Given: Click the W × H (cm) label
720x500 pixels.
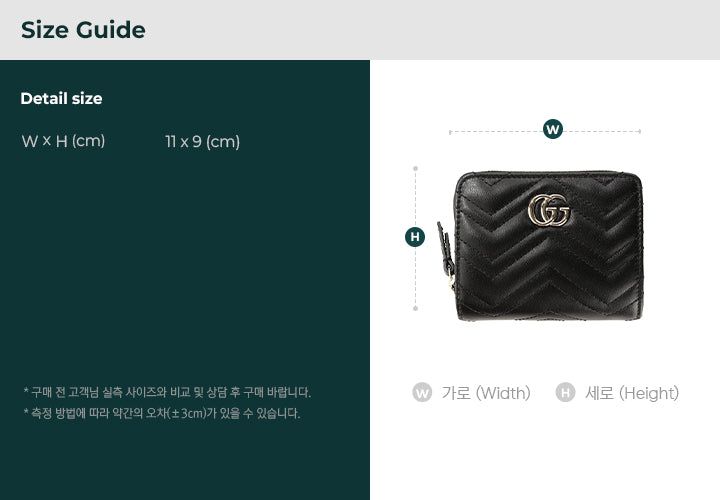Looking at the screenshot, I should (x=63, y=141).
